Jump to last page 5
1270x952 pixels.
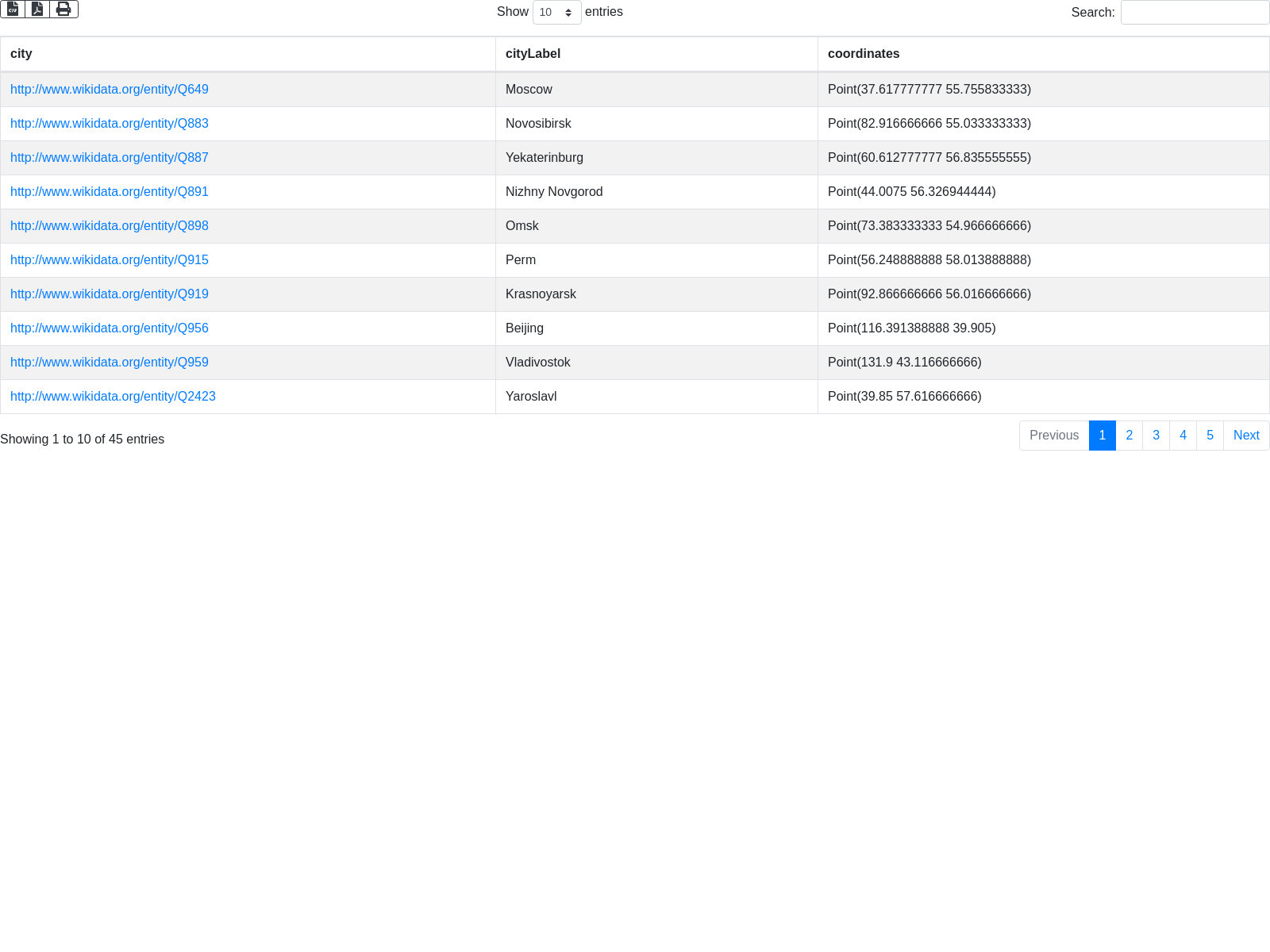tap(1210, 436)
